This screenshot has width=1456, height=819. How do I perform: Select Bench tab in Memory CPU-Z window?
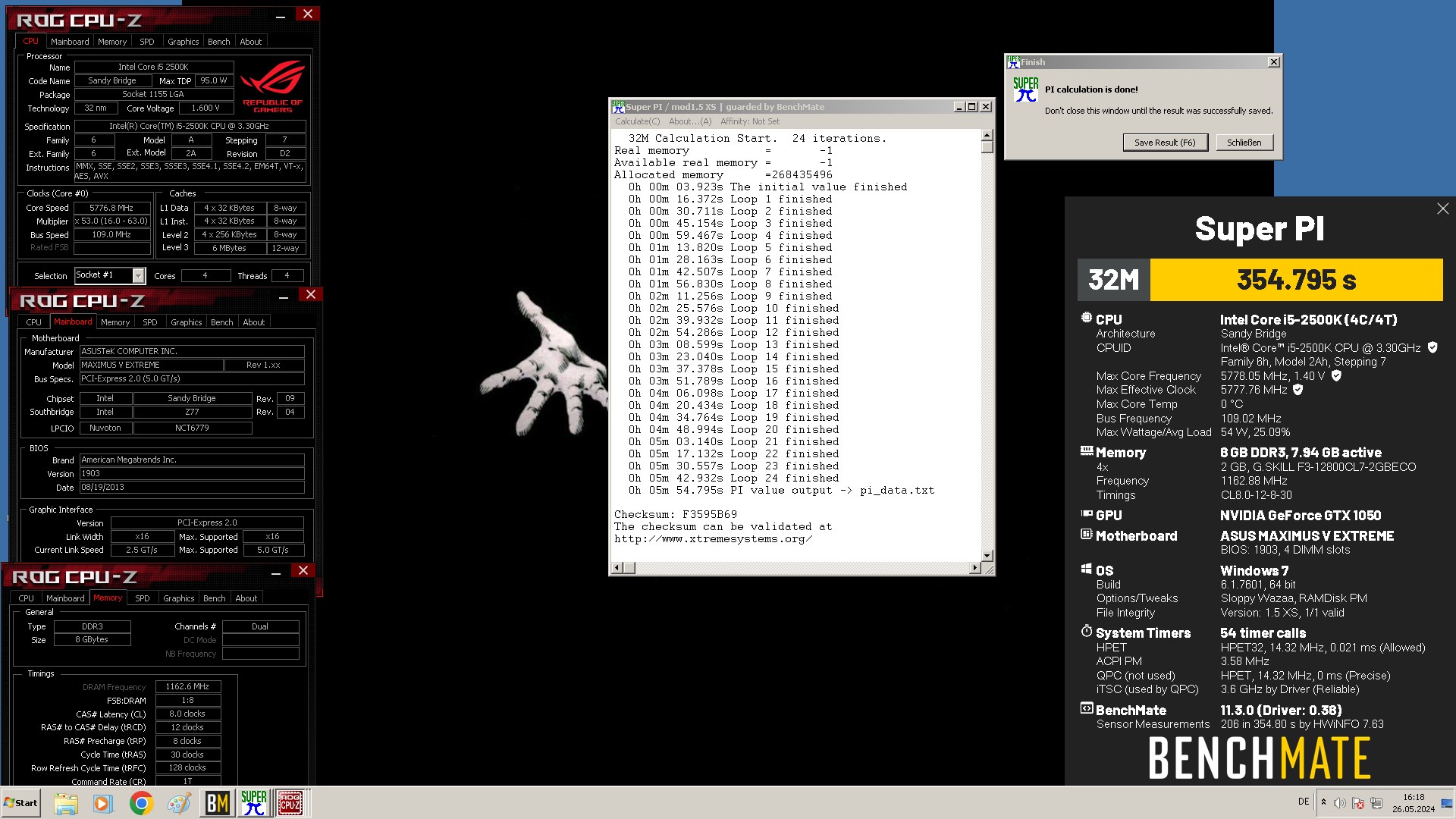(215, 598)
